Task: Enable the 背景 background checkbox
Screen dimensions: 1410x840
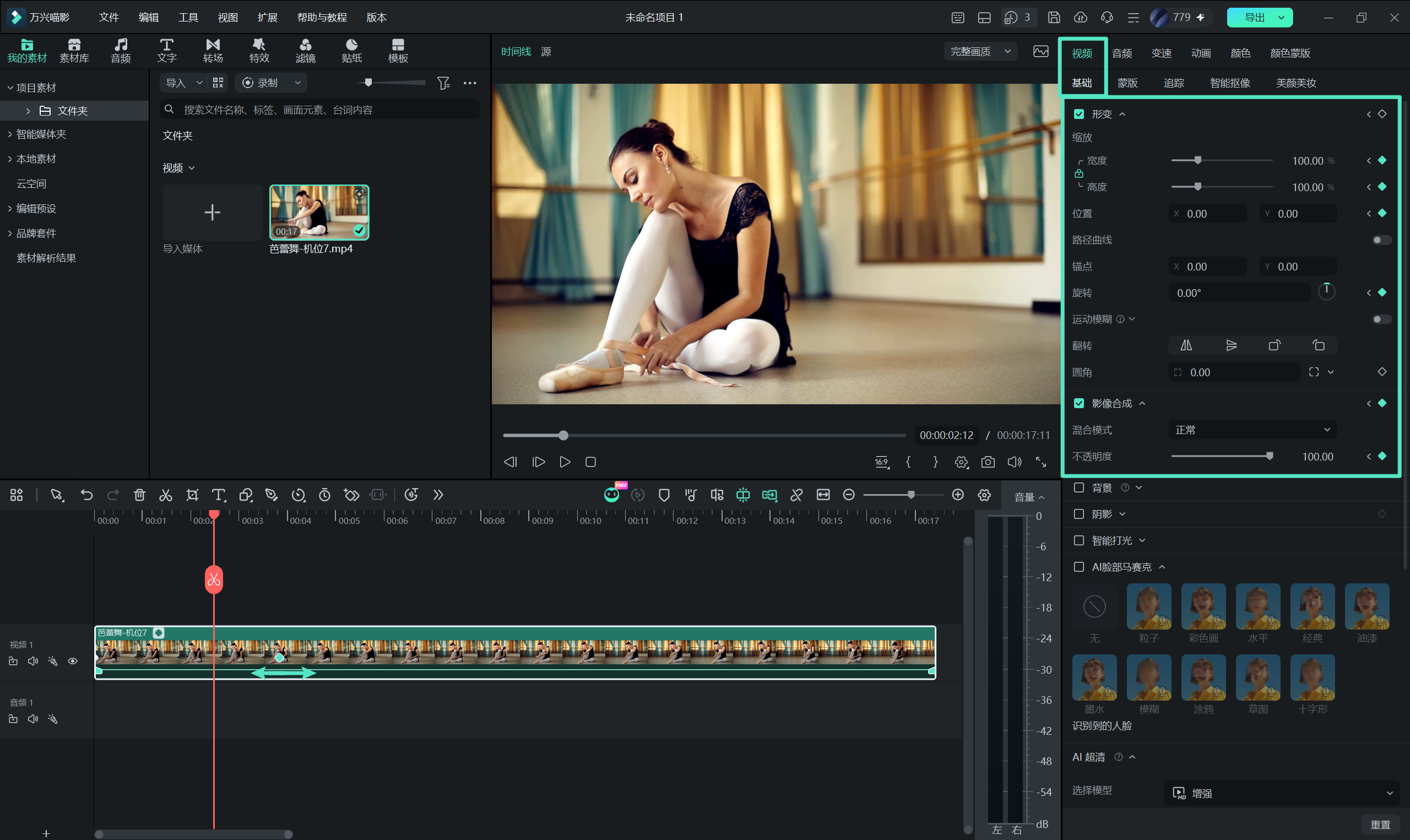Action: (x=1079, y=488)
